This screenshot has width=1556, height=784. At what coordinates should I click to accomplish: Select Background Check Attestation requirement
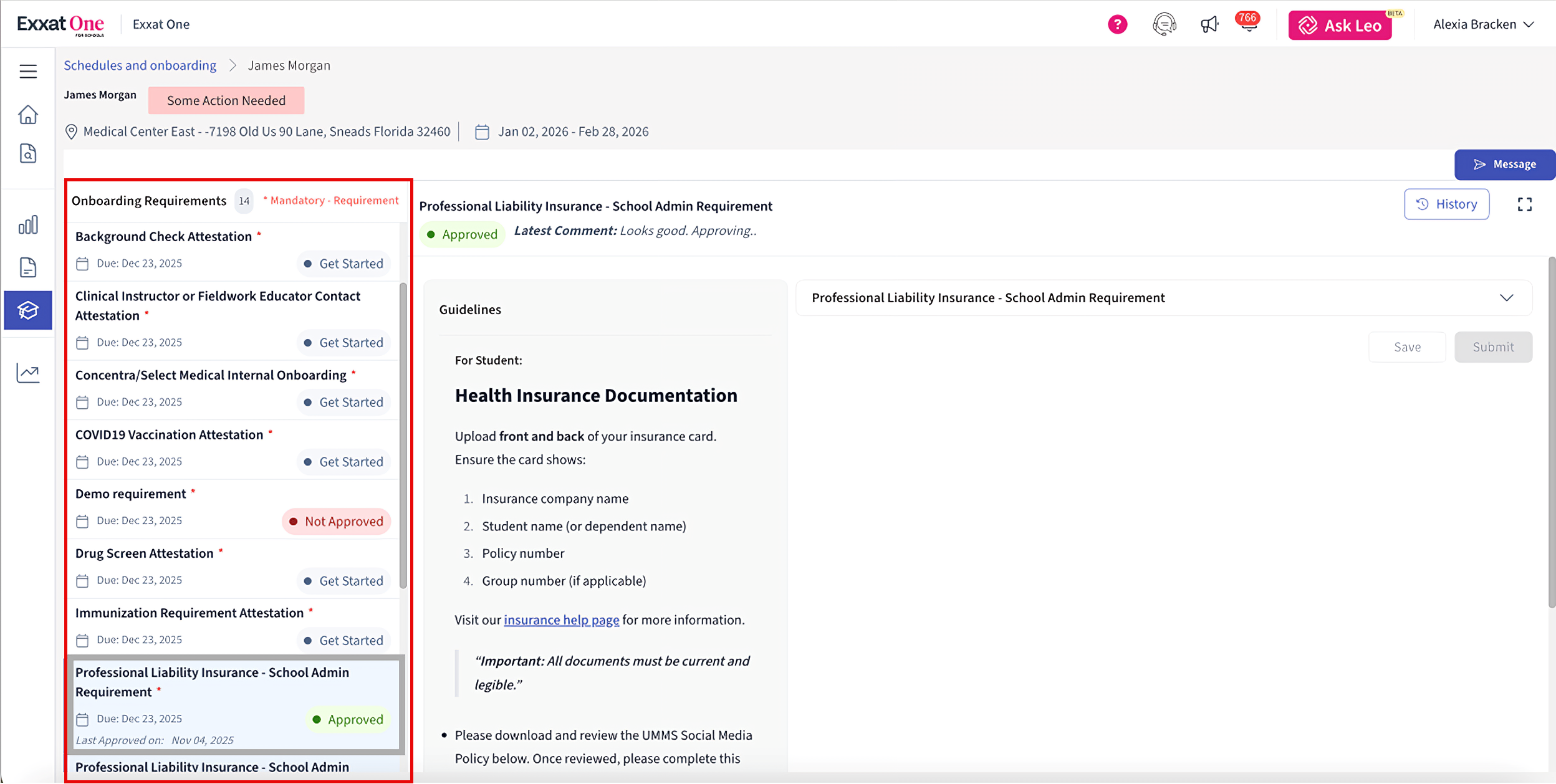(x=164, y=237)
